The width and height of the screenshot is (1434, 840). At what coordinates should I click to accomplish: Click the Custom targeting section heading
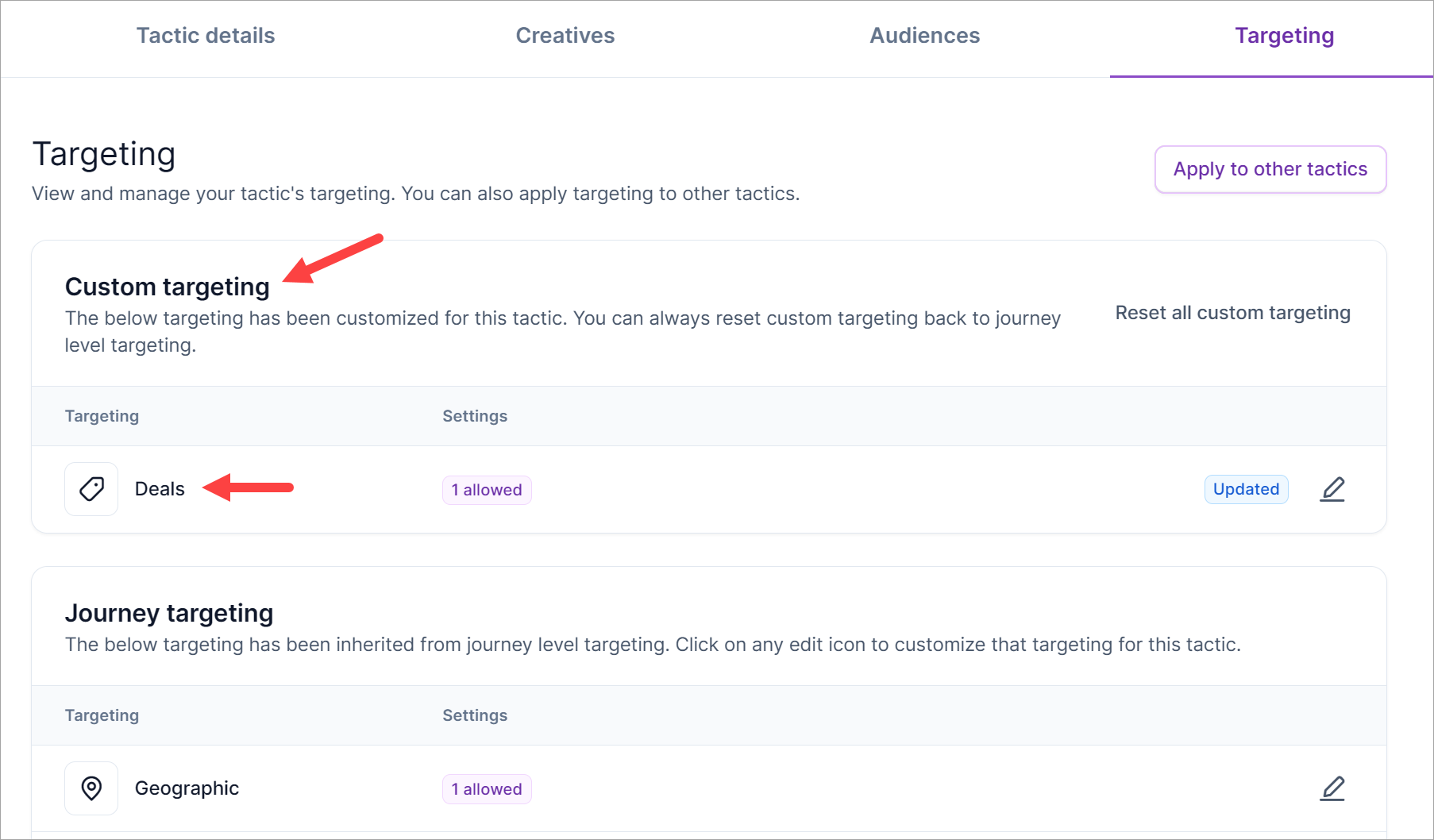pos(167,287)
